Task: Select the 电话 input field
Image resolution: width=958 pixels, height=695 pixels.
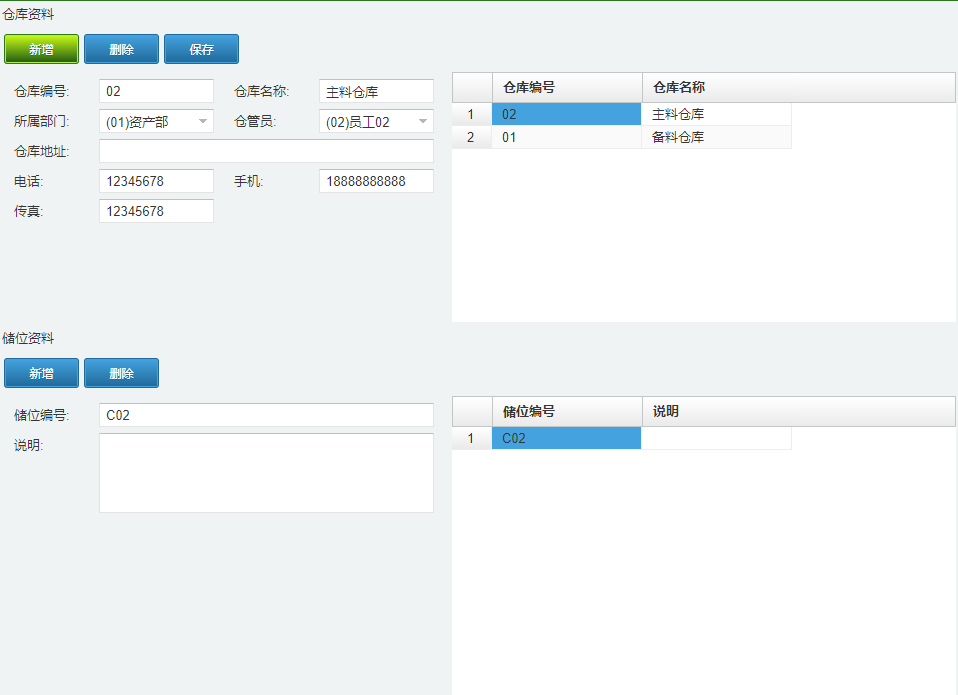Action: tap(156, 181)
